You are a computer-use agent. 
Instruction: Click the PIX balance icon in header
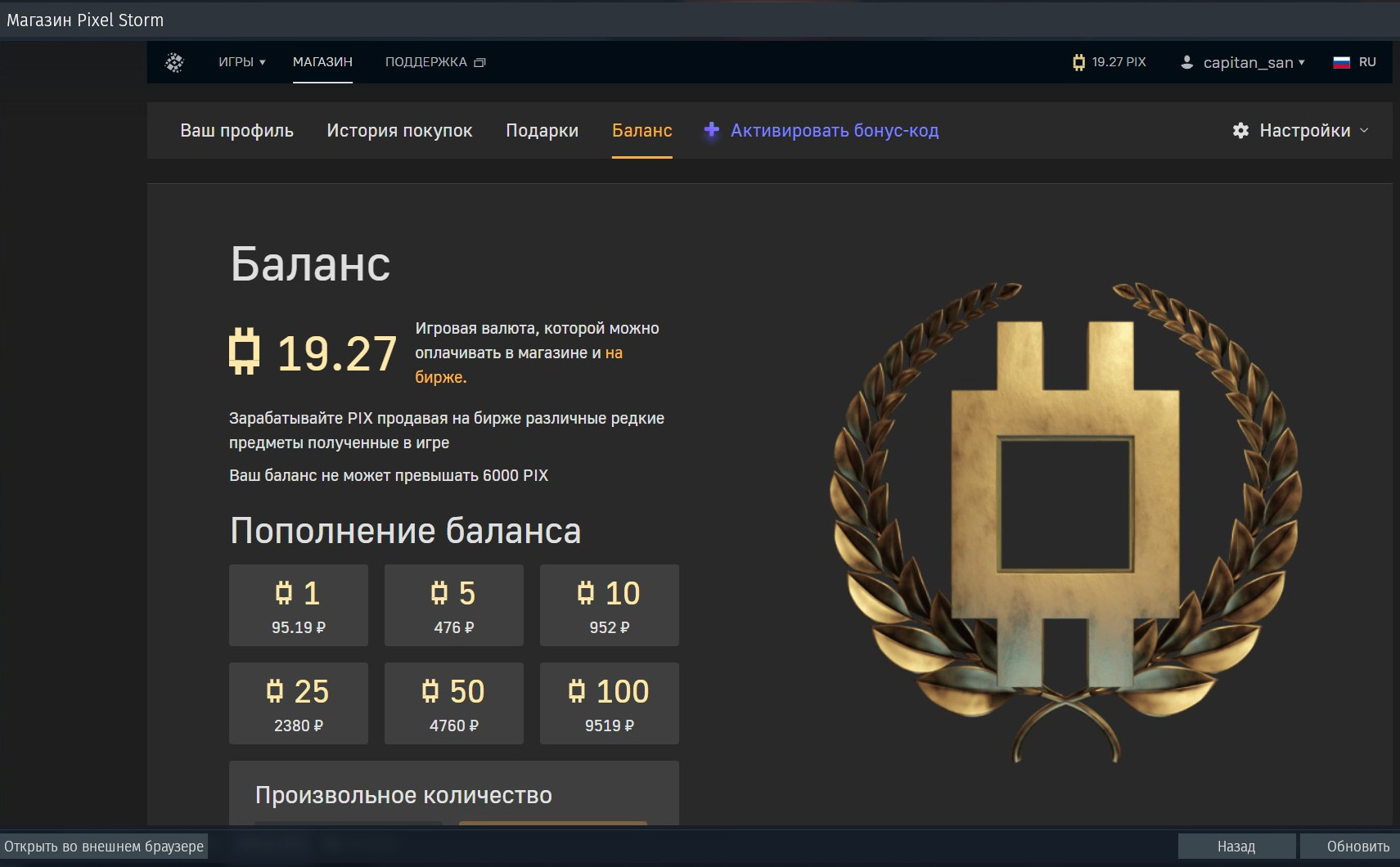[1078, 62]
